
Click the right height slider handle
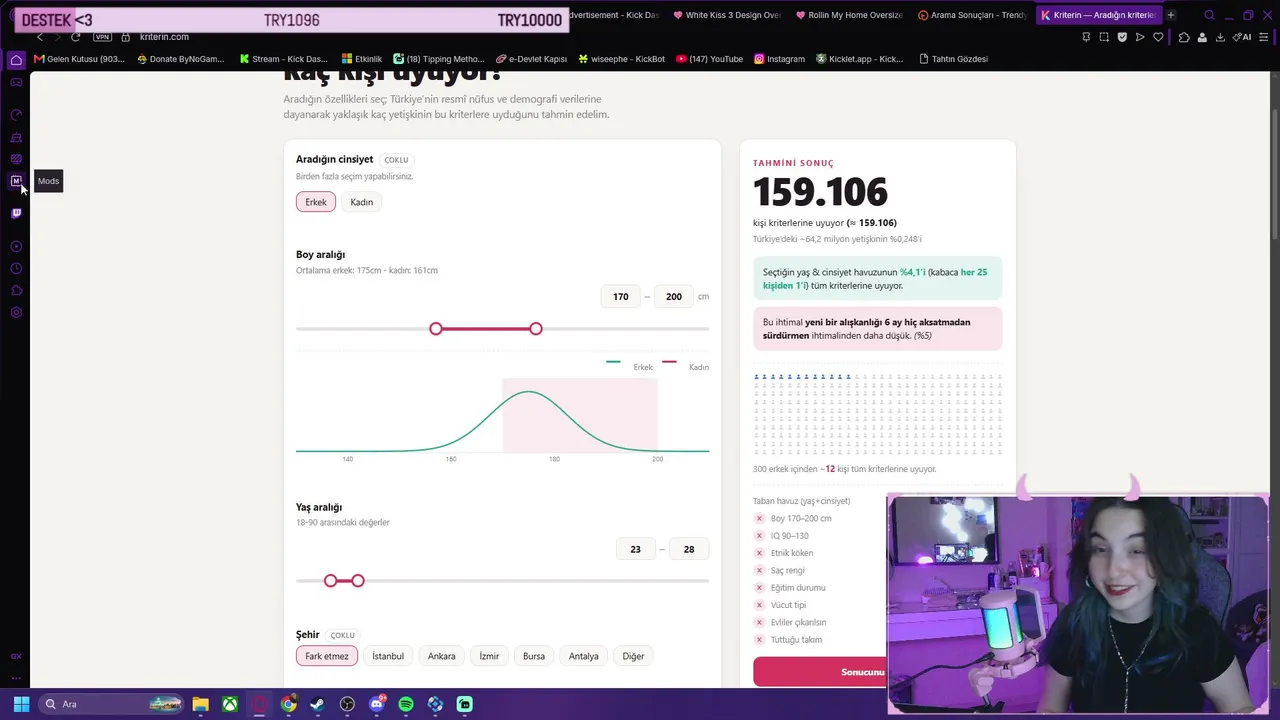pyautogui.click(x=536, y=329)
